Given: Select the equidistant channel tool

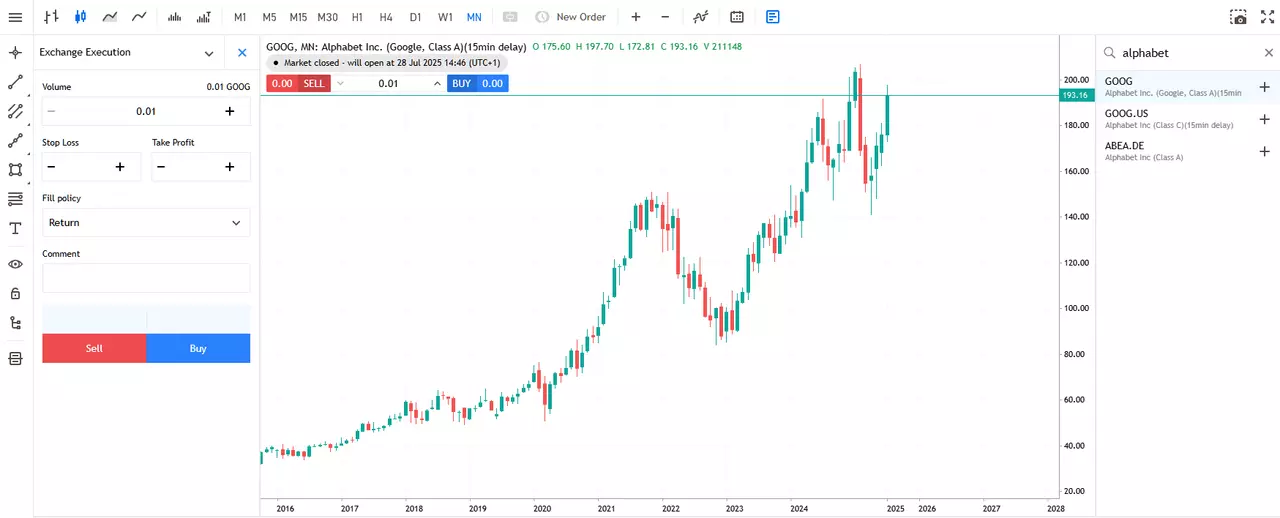Looking at the screenshot, I should point(15,111).
